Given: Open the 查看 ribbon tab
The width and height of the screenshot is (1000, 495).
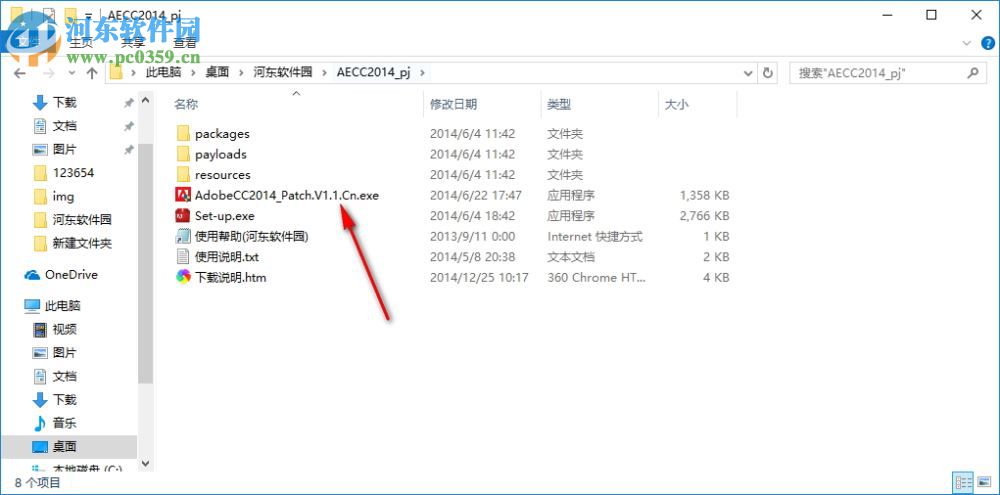Looking at the screenshot, I should pos(185,43).
